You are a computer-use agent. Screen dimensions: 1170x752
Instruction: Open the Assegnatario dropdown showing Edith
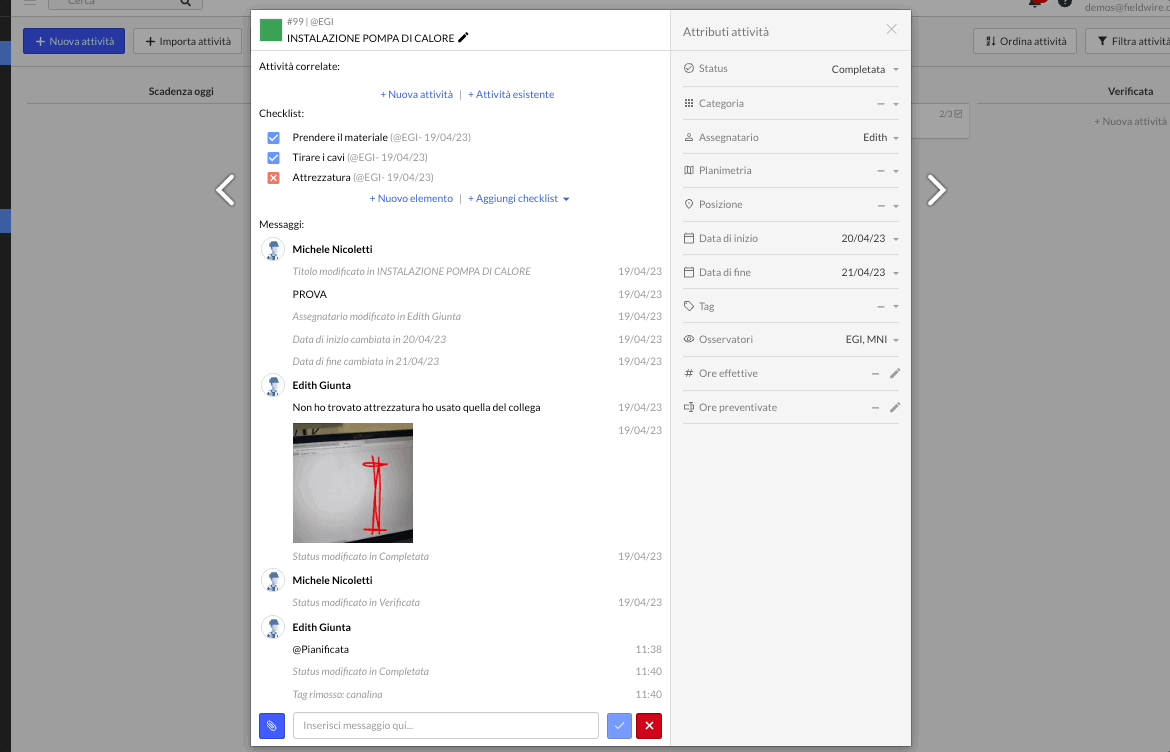coord(880,138)
